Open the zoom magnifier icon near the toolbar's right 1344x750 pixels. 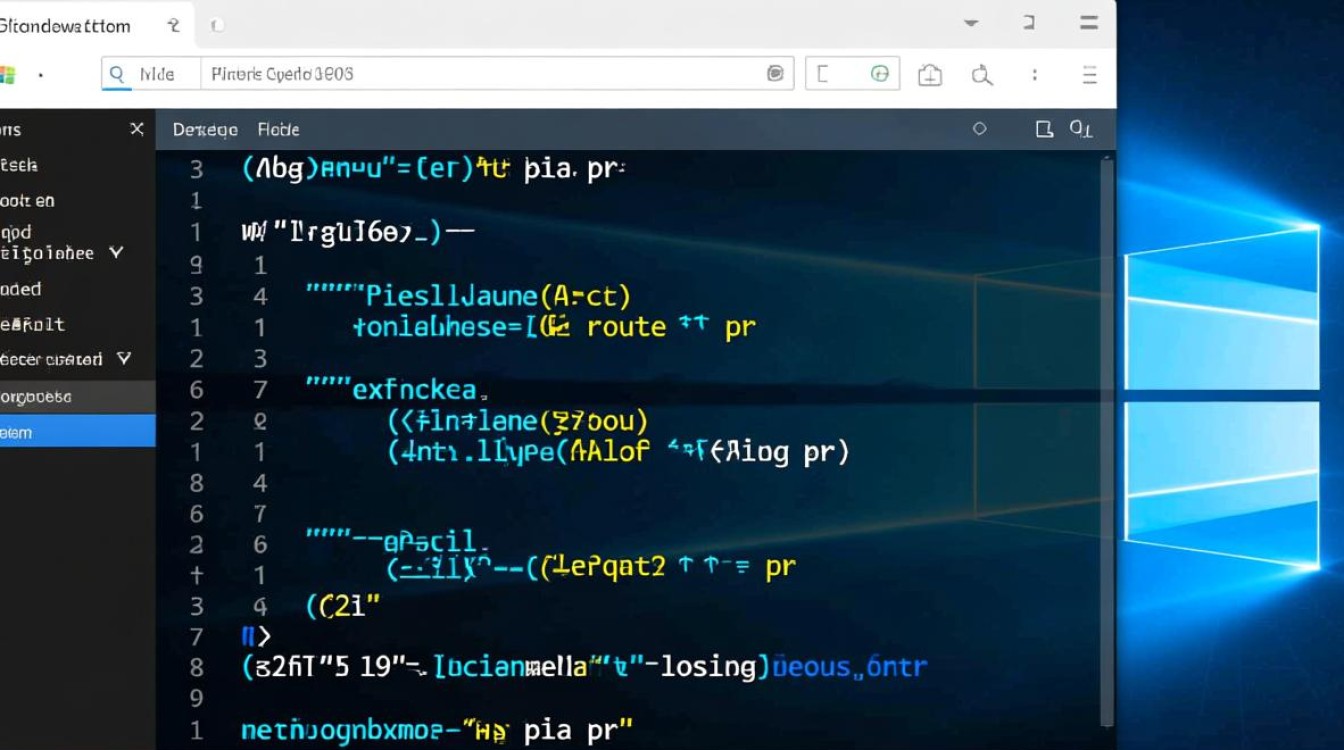982,74
